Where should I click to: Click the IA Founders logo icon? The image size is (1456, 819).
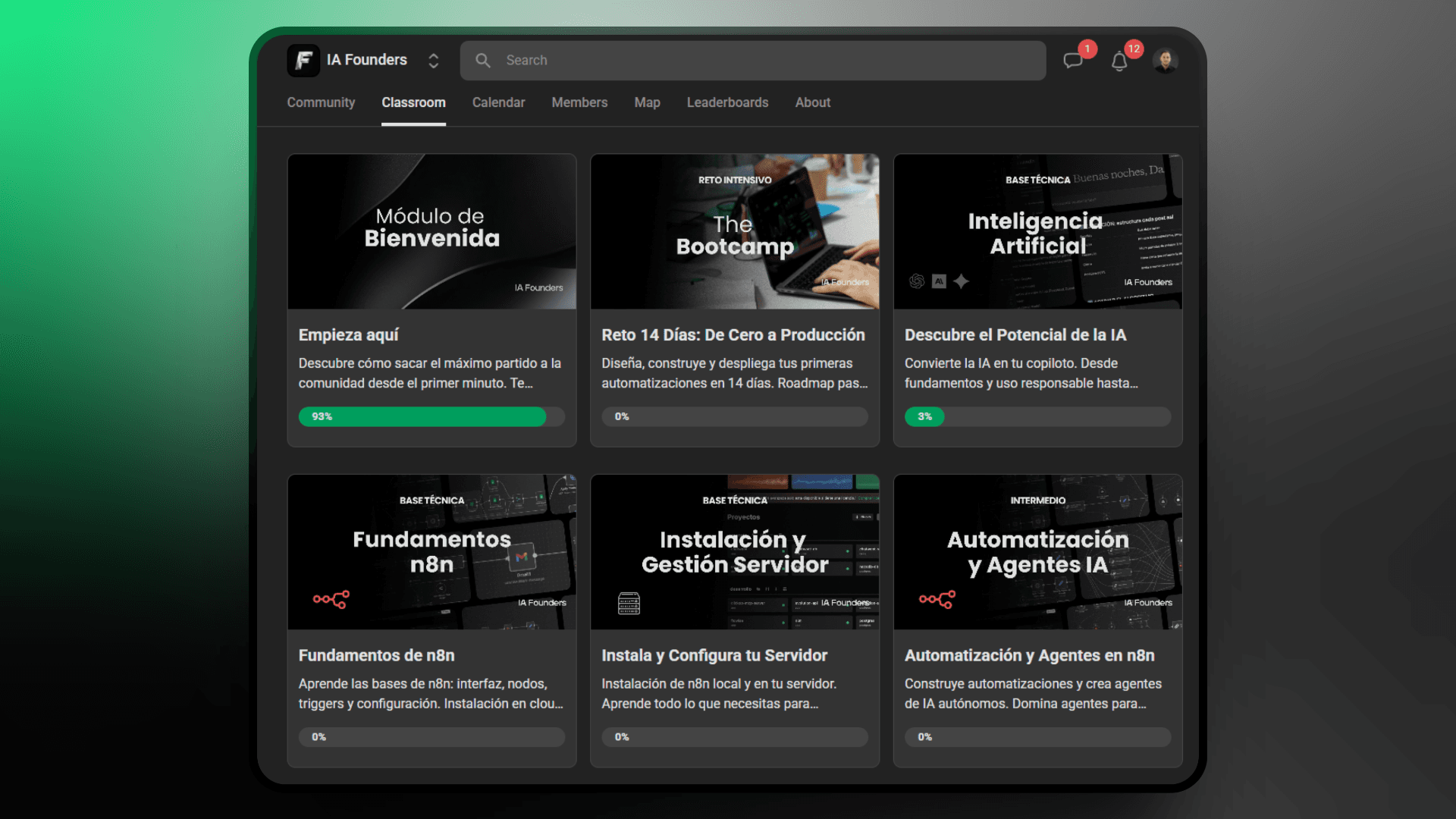click(303, 60)
